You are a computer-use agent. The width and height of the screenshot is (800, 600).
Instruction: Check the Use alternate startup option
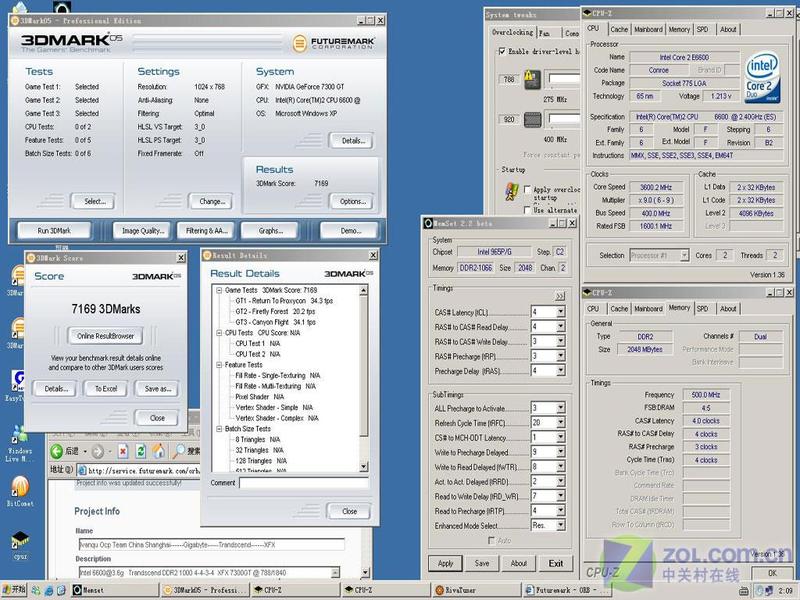(x=528, y=210)
